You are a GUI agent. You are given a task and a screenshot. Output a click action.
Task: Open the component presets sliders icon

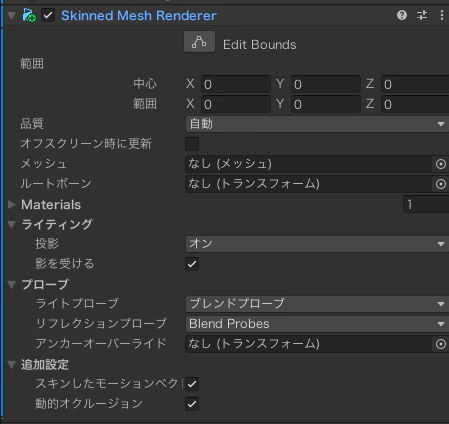[x=422, y=15]
